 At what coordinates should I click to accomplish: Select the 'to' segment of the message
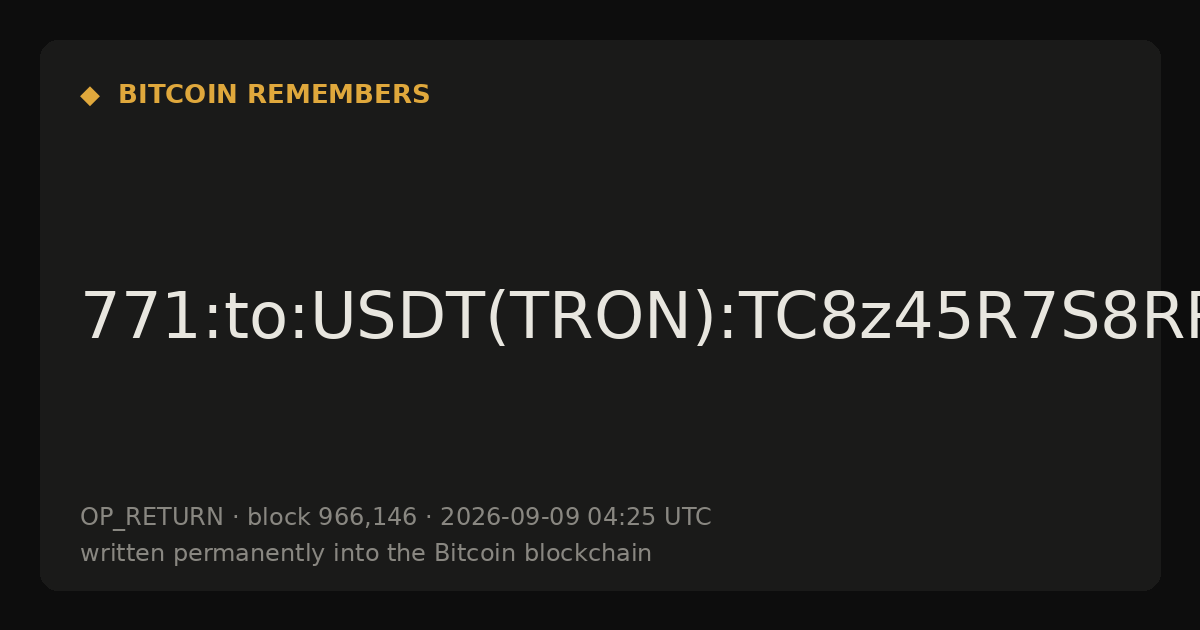coord(256,318)
